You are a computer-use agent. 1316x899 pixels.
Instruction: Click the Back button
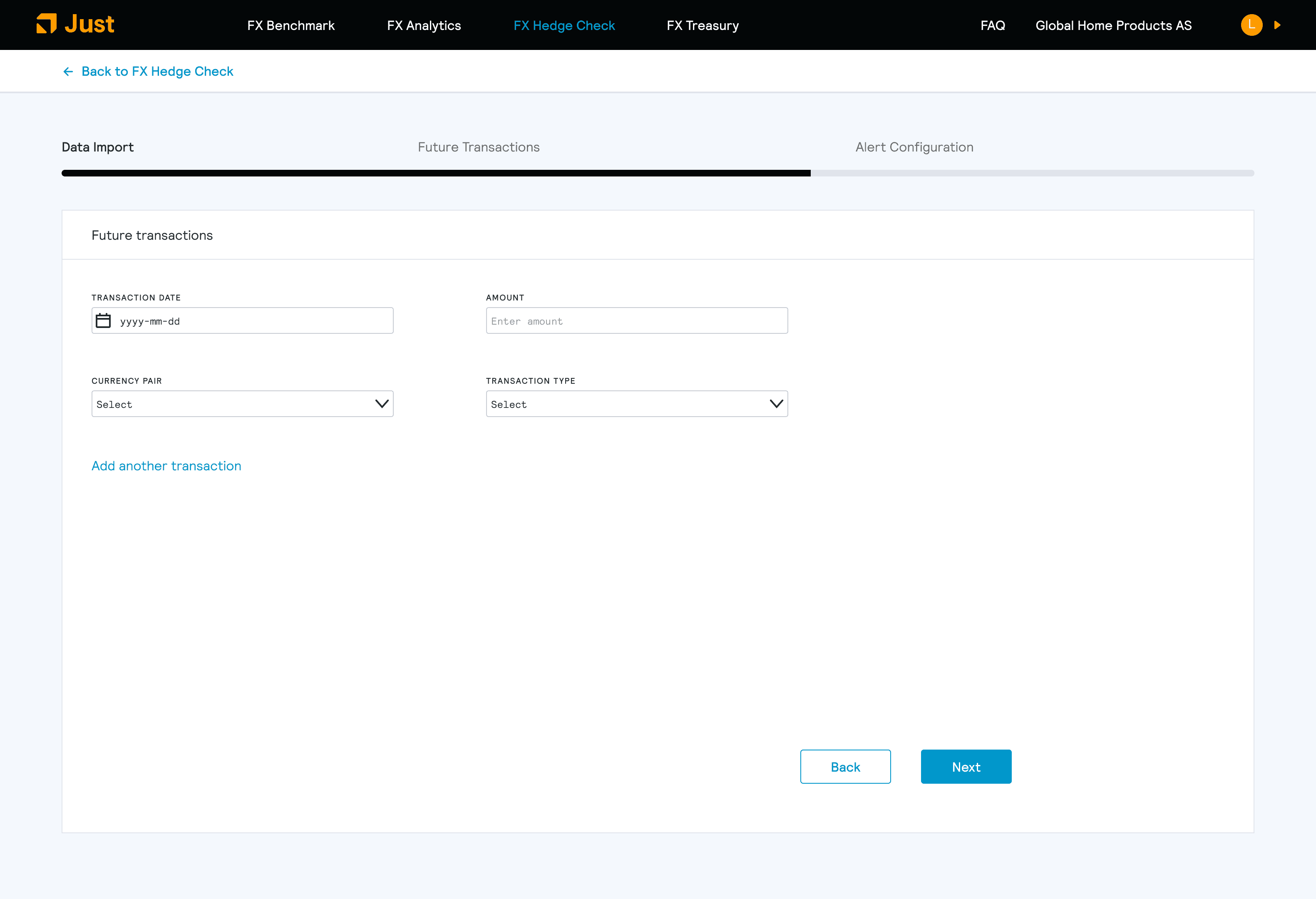point(845,767)
